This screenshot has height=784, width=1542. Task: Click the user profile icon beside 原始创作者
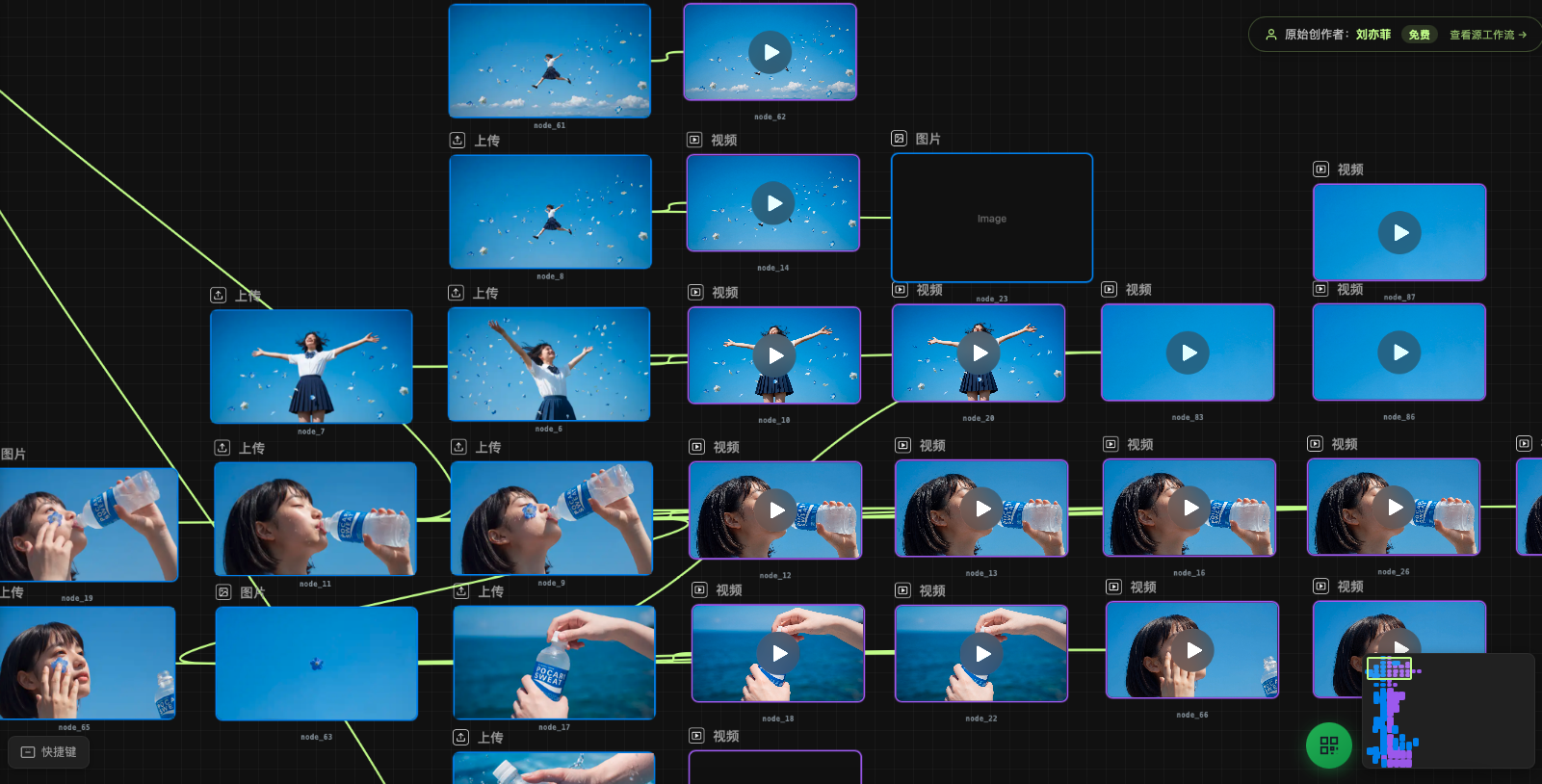click(x=1270, y=35)
